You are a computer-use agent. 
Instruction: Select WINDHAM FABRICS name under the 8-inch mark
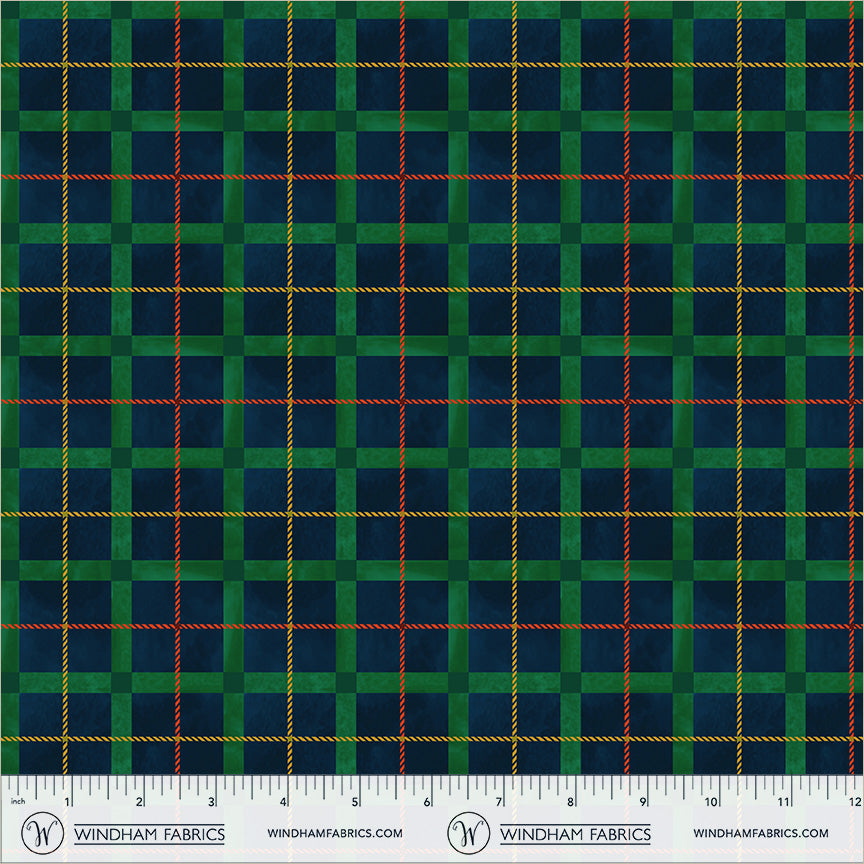575,833
